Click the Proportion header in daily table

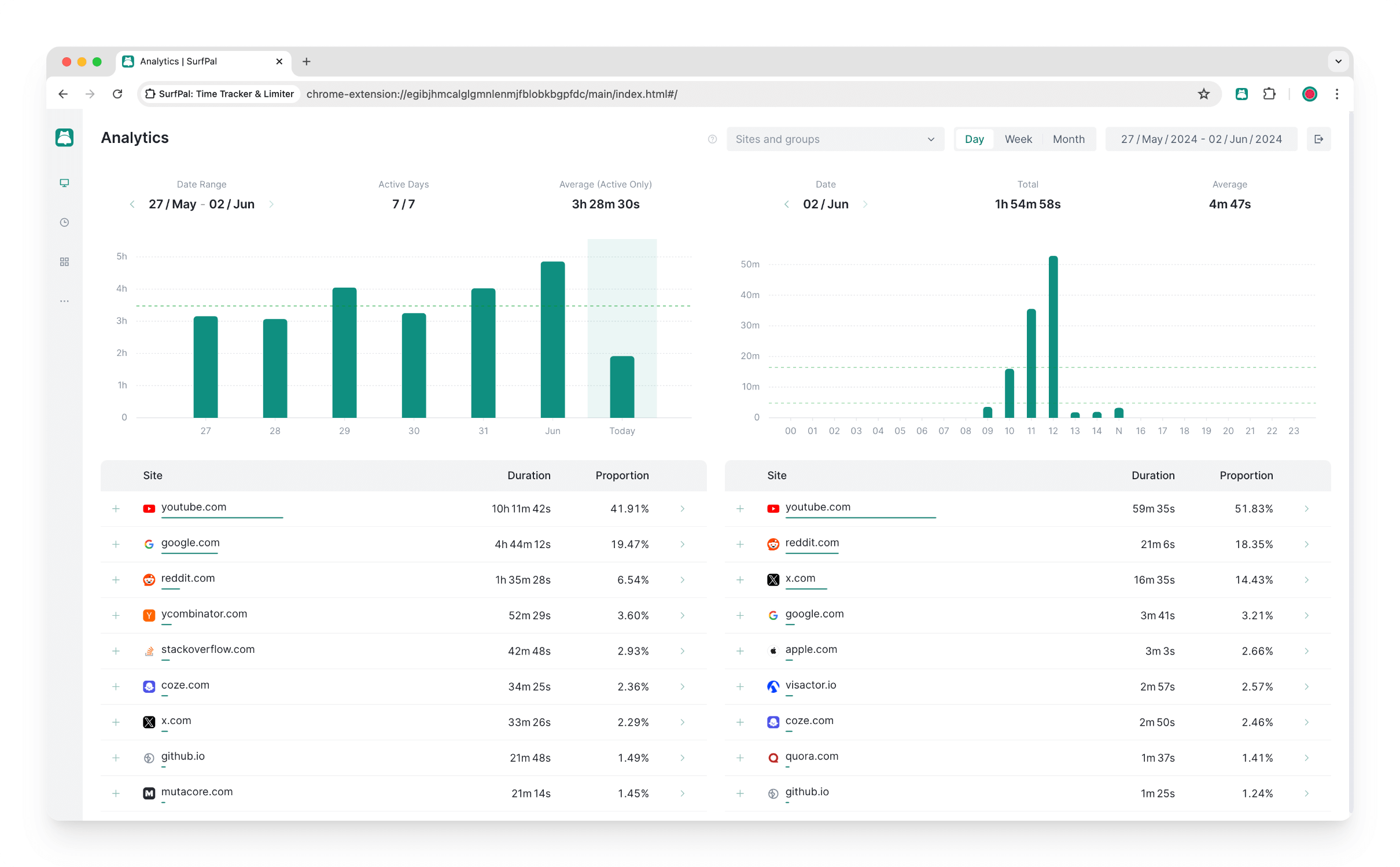[x=1246, y=475]
